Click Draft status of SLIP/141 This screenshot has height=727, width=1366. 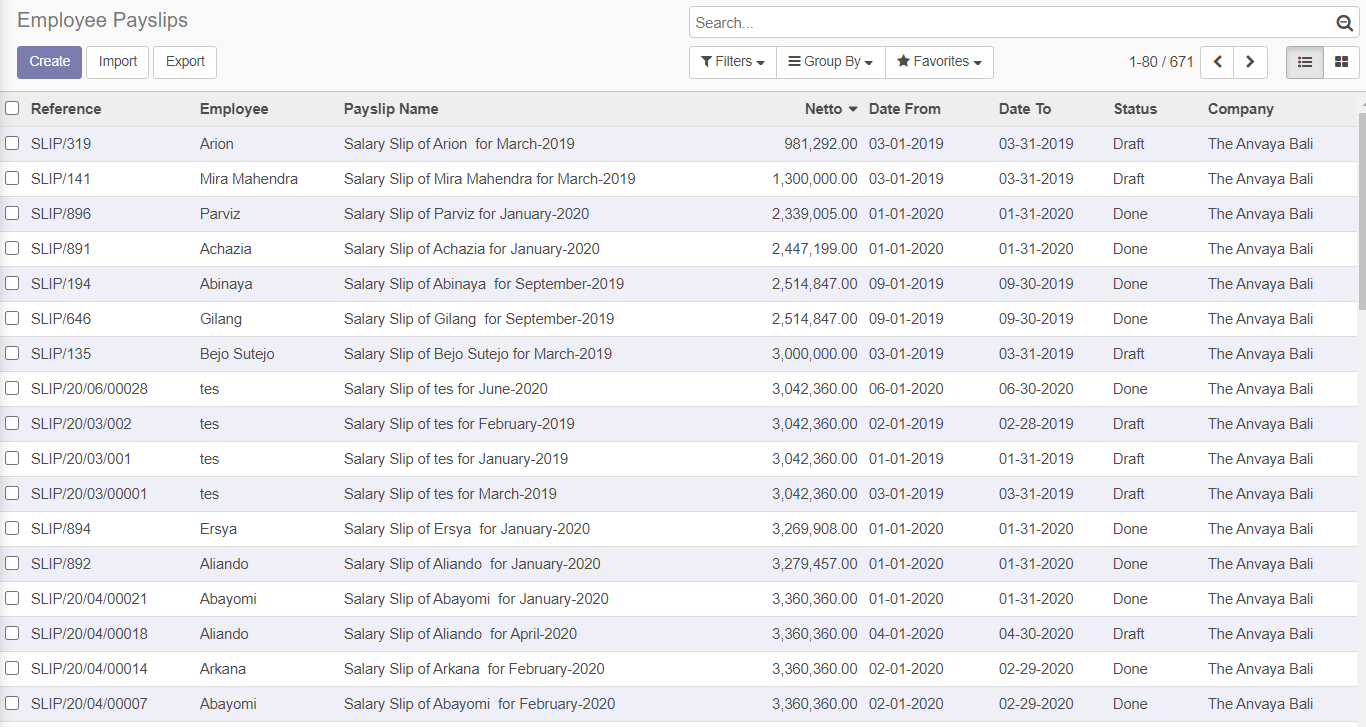1129,179
